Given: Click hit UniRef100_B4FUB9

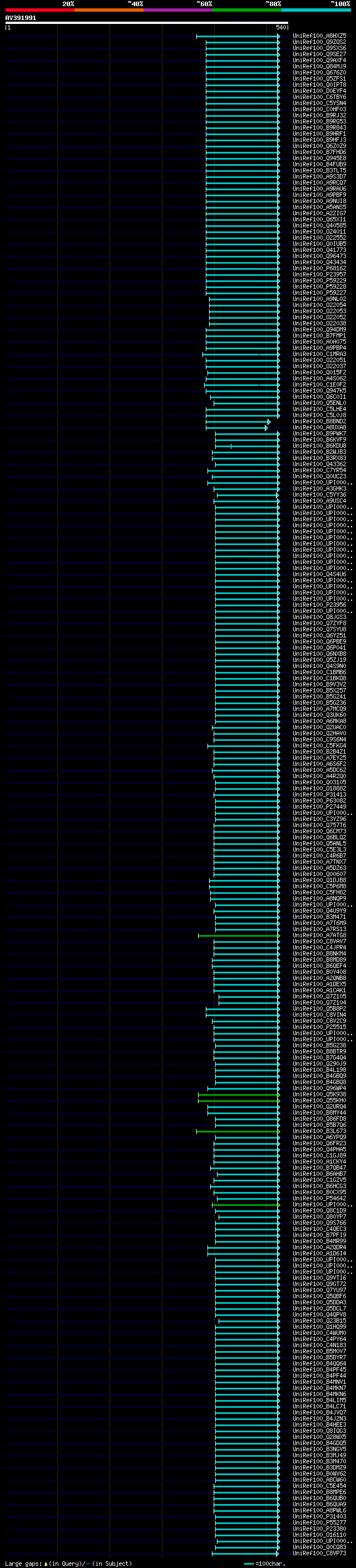Looking at the screenshot, I should pos(319,164).
